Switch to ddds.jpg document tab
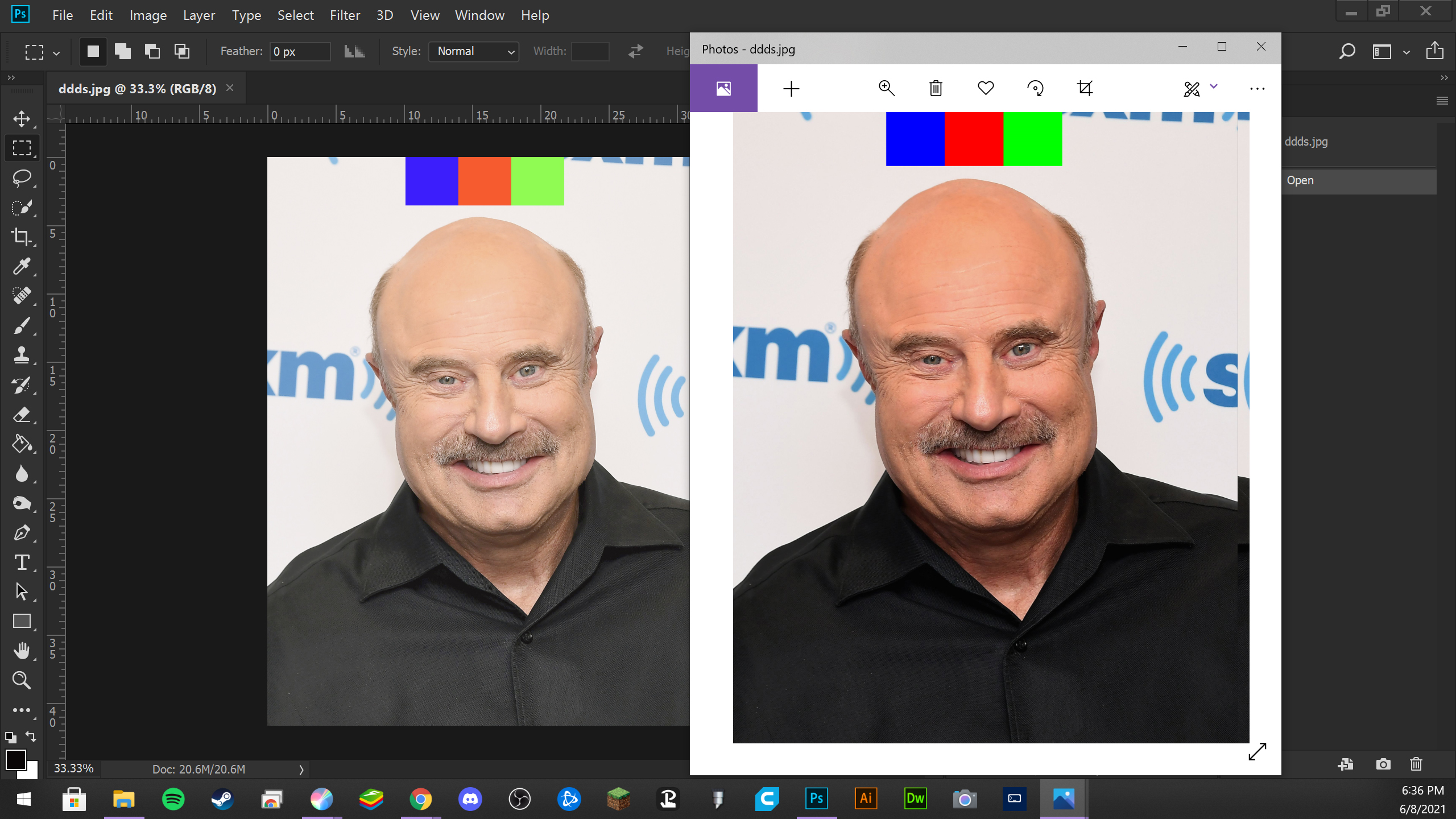The height and width of the screenshot is (819, 1456). pyautogui.click(x=137, y=89)
